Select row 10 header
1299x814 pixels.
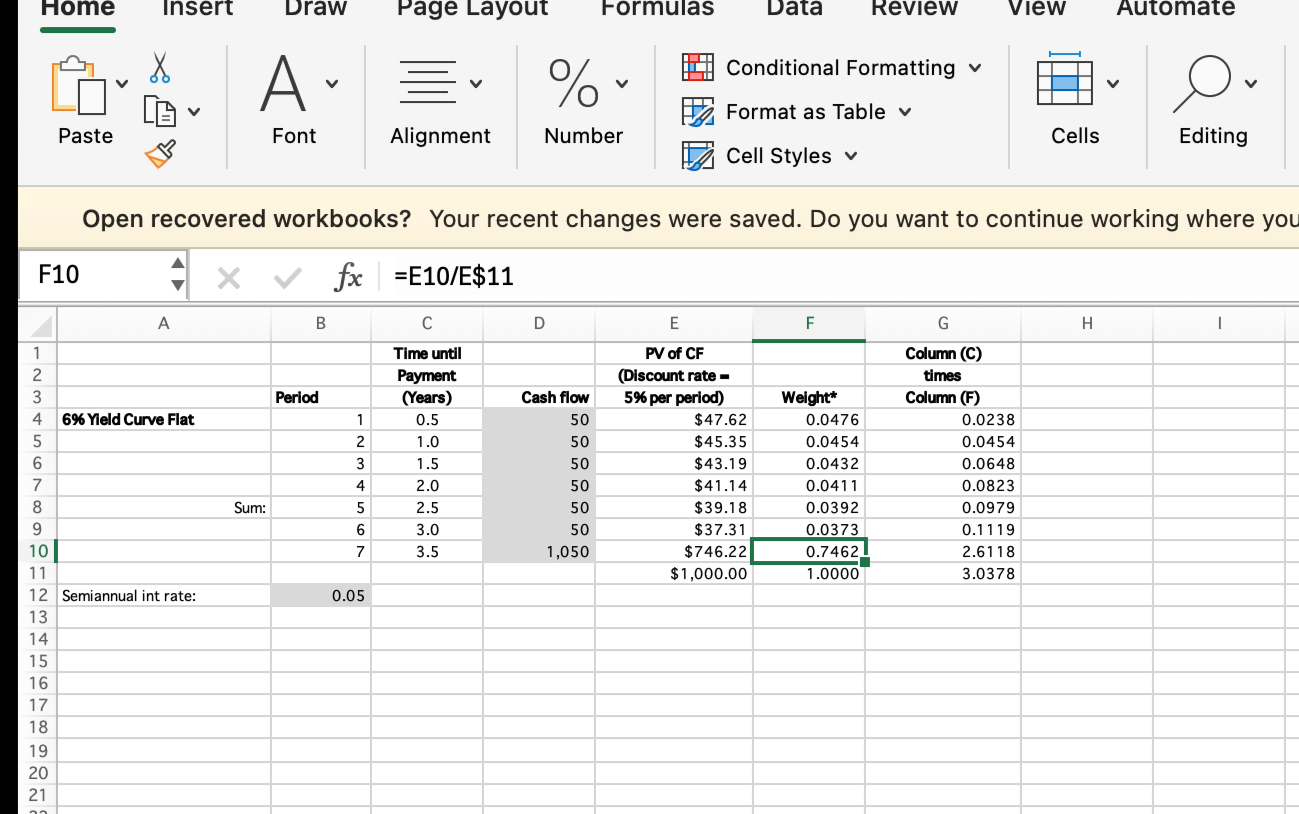pyautogui.click(x=37, y=551)
